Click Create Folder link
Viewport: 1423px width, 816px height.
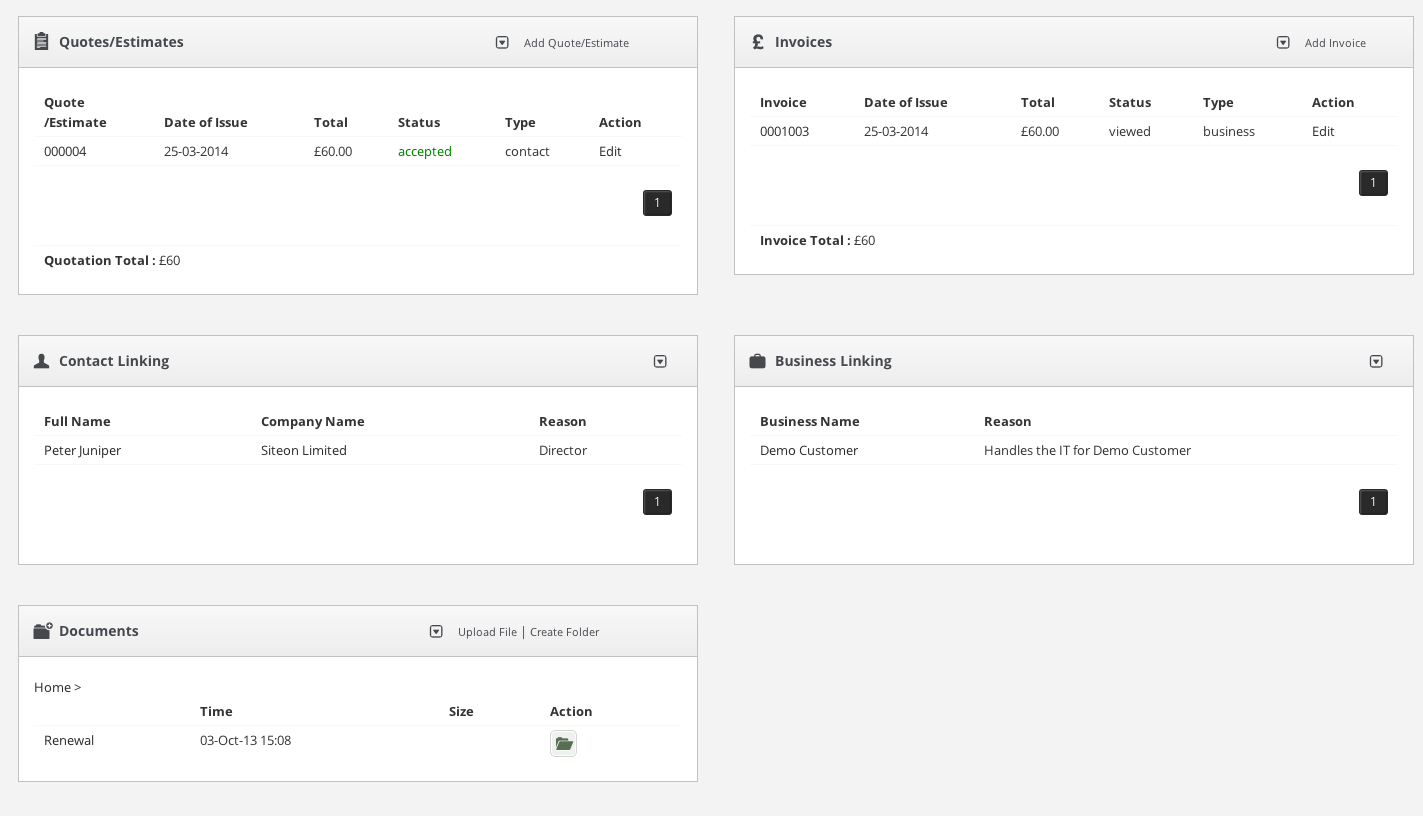click(x=564, y=632)
